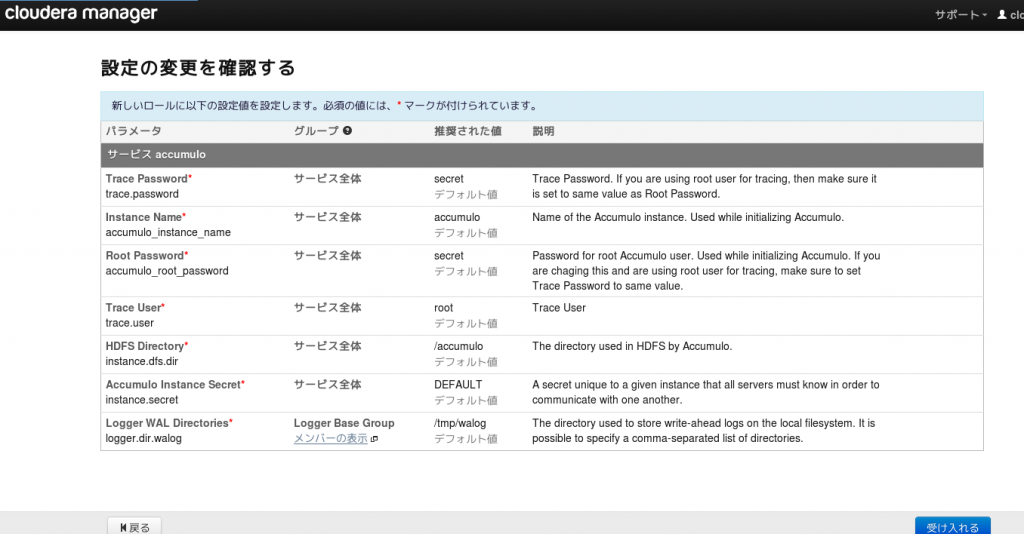This screenshot has height=534, width=1024.
Task: Click the trace.password key text
Action: [142, 194]
